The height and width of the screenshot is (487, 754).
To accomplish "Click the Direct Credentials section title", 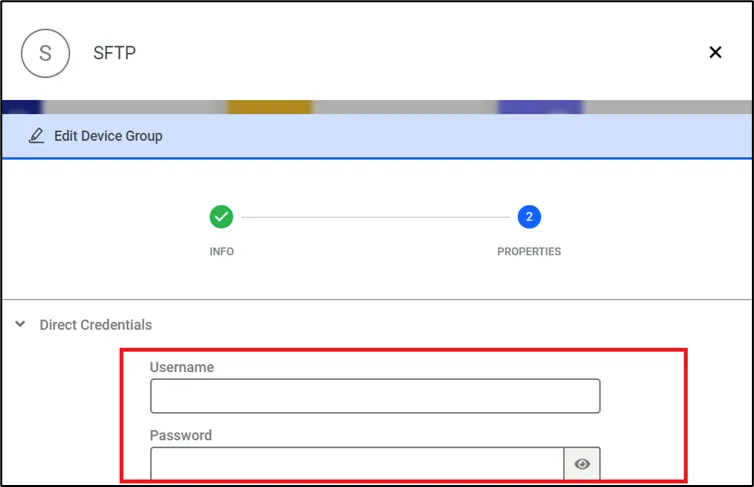I will tap(96, 325).
